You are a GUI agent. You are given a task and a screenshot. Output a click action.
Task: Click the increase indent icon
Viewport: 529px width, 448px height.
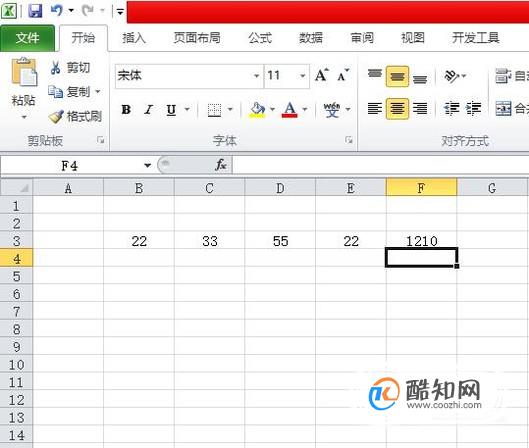(473, 109)
